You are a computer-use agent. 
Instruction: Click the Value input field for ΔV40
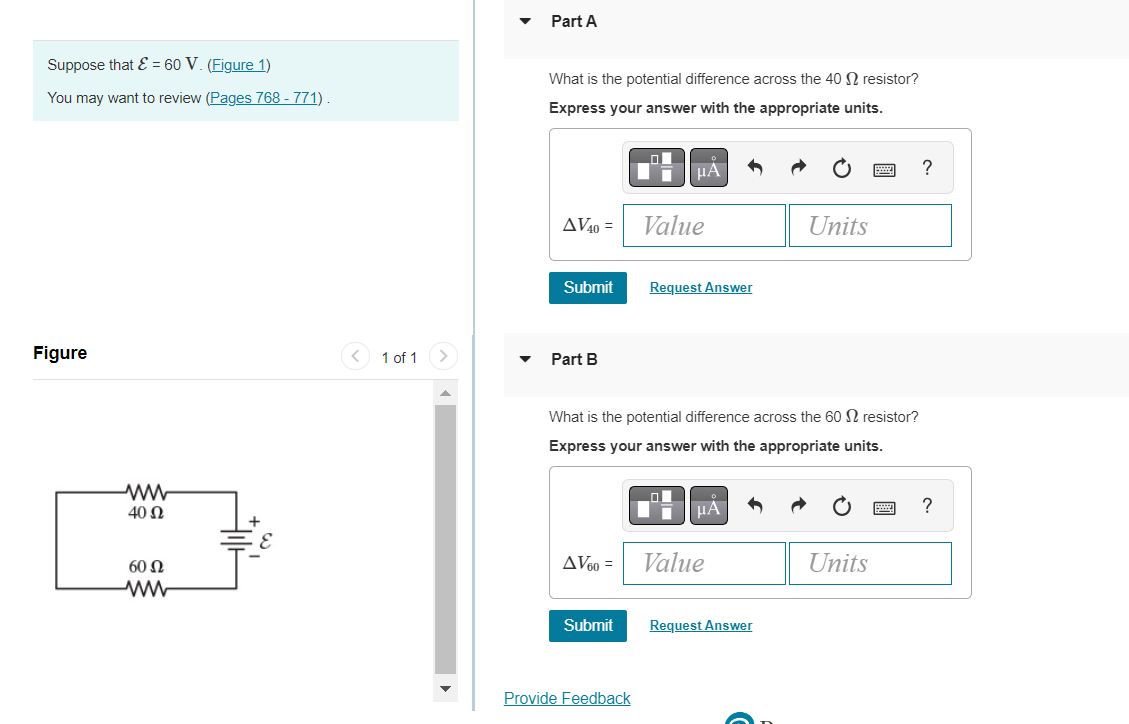[x=703, y=225]
